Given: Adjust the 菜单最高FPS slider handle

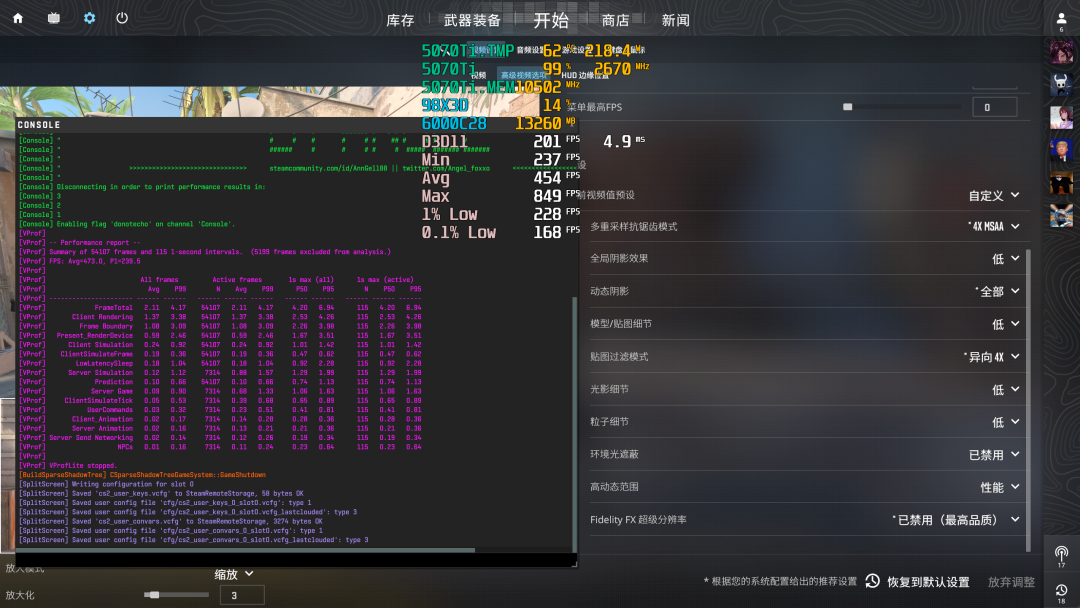Looking at the screenshot, I should [848, 107].
